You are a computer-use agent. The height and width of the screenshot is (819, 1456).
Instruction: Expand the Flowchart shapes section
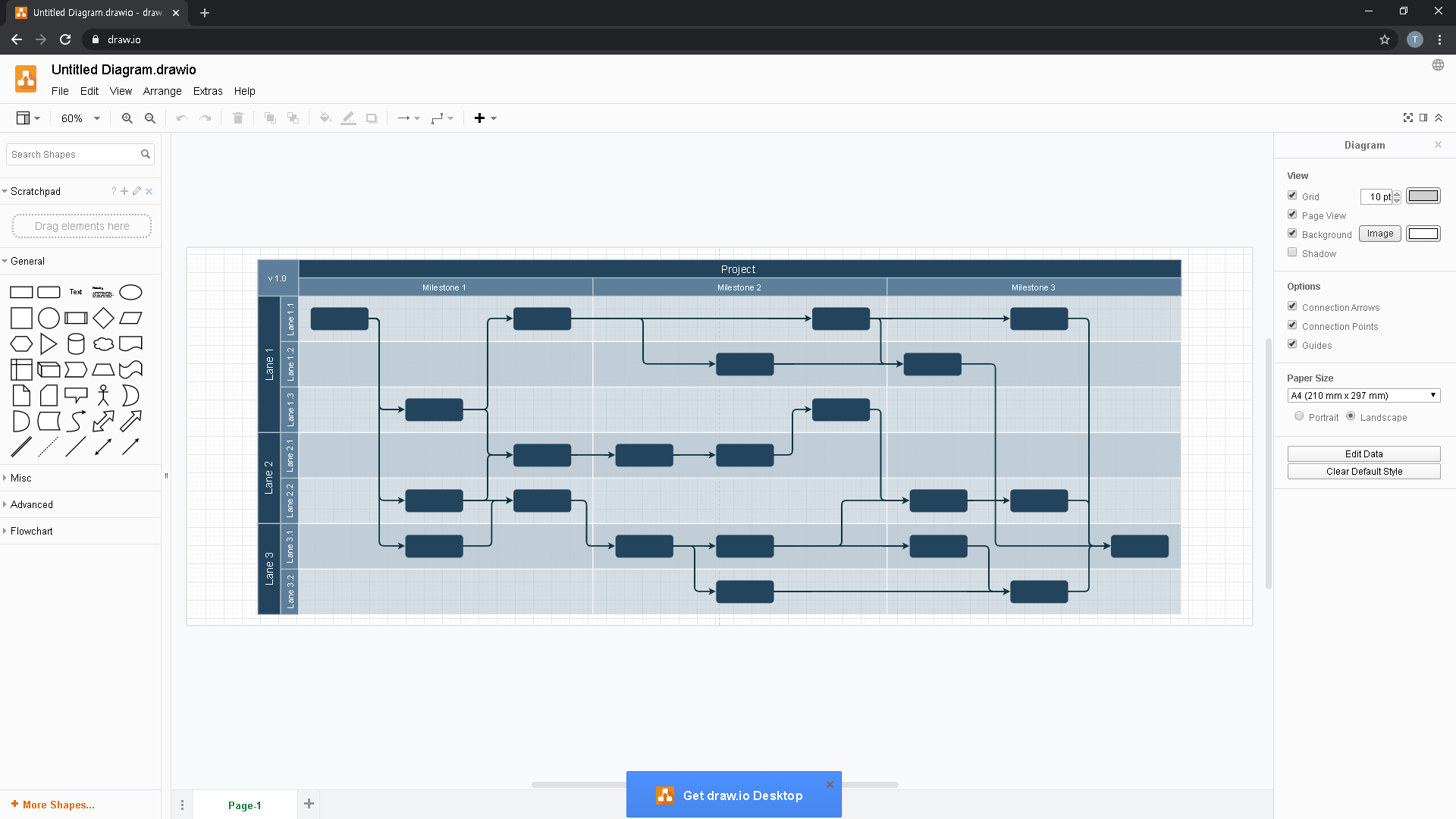(32, 531)
